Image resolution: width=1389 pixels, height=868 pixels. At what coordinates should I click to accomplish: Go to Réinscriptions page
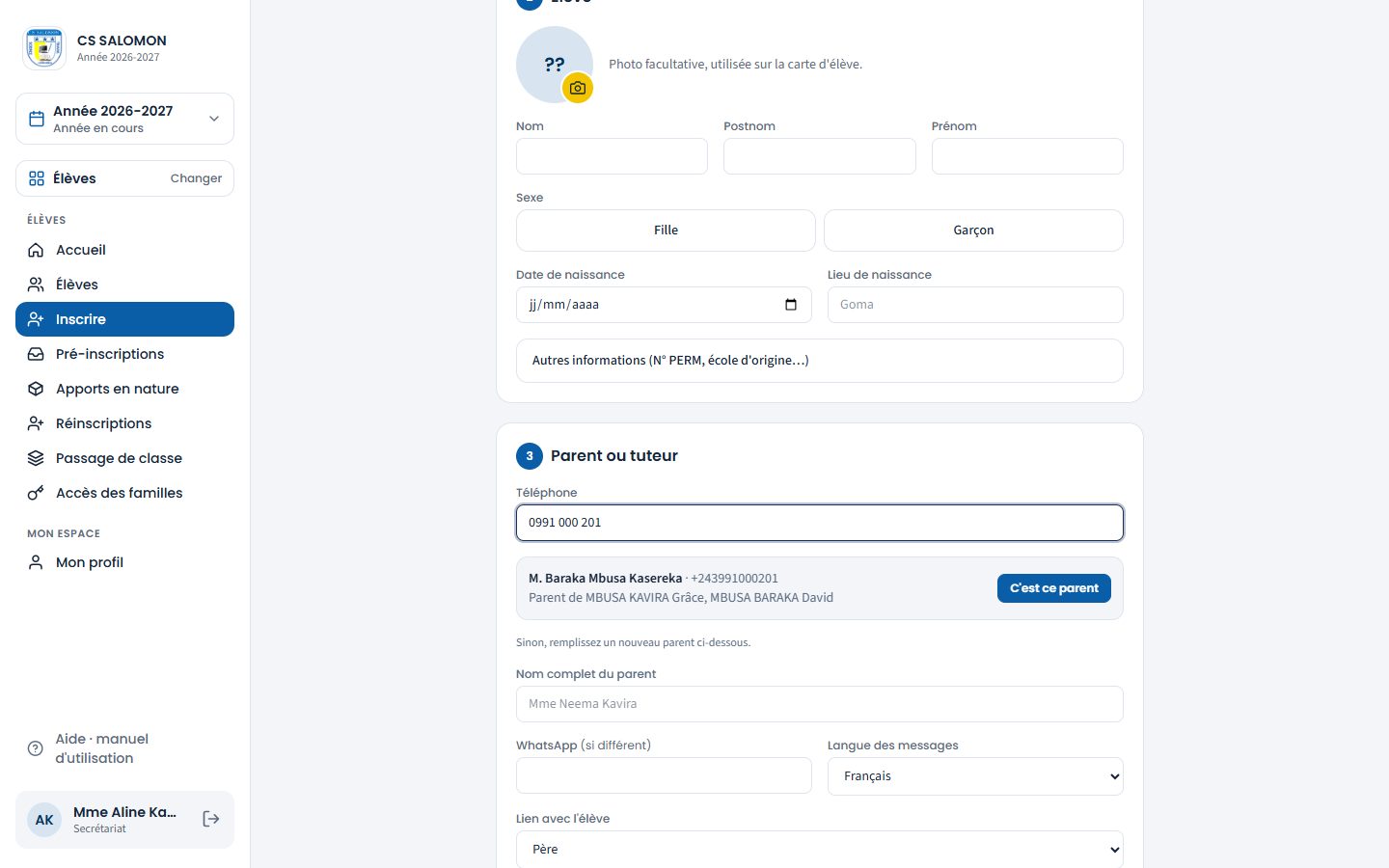124,423
